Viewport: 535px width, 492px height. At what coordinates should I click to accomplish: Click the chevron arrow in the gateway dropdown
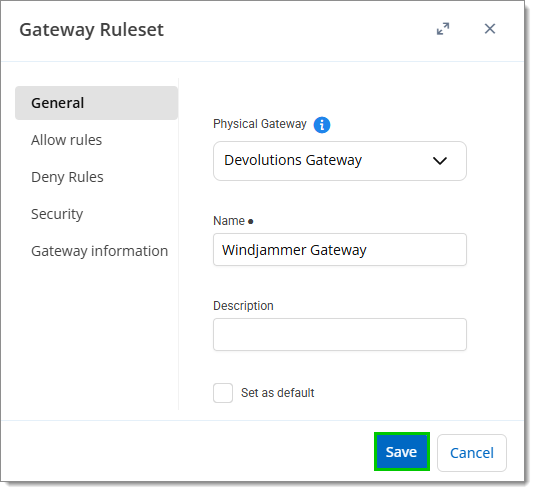click(439, 161)
